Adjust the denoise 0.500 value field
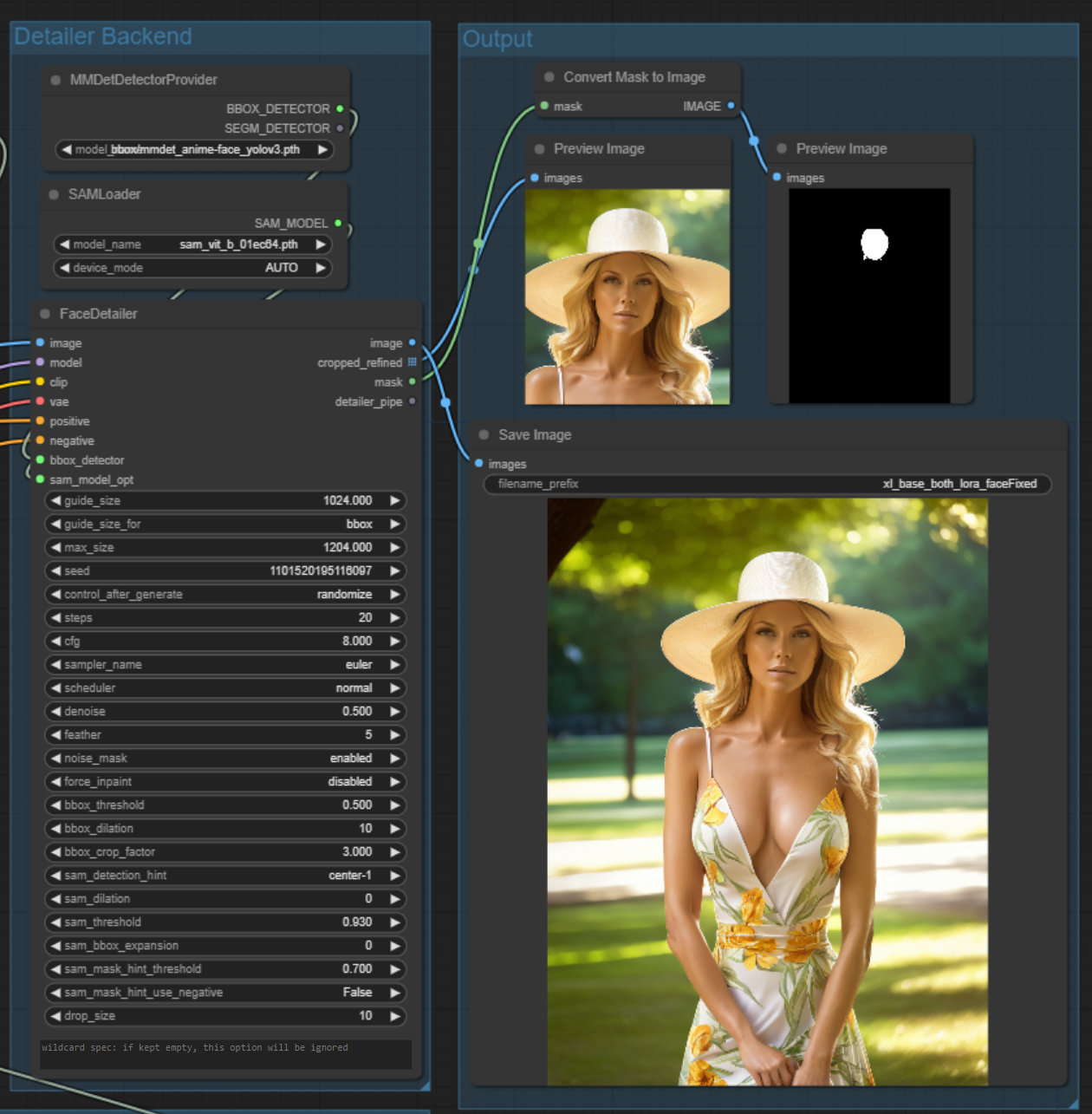 click(225, 711)
